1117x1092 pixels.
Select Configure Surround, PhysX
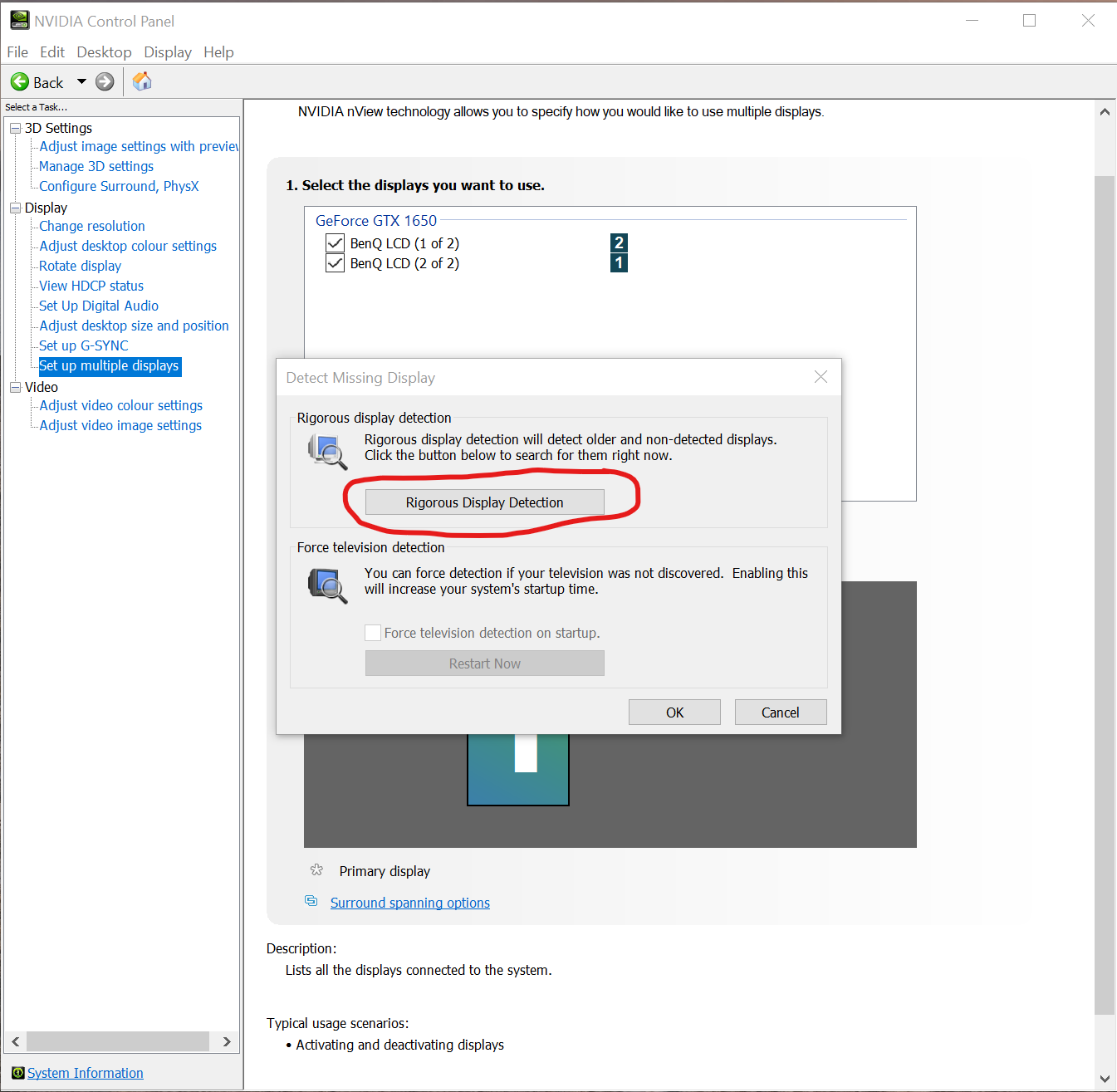click(x=119, y=186)
